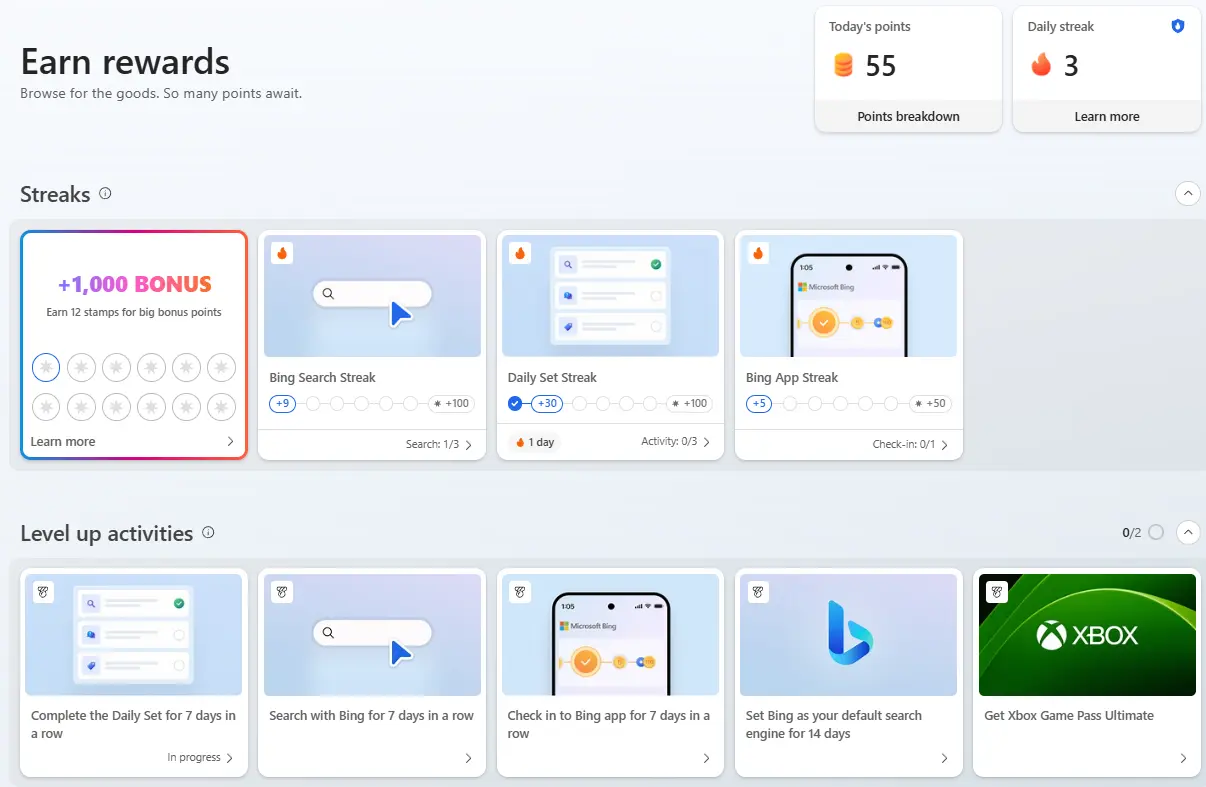The height and width of the screenshot is (787, 1206).
Task: Click the chevron on Set Bing as default card
Action: pyautogui.click(x=944, y=758)
